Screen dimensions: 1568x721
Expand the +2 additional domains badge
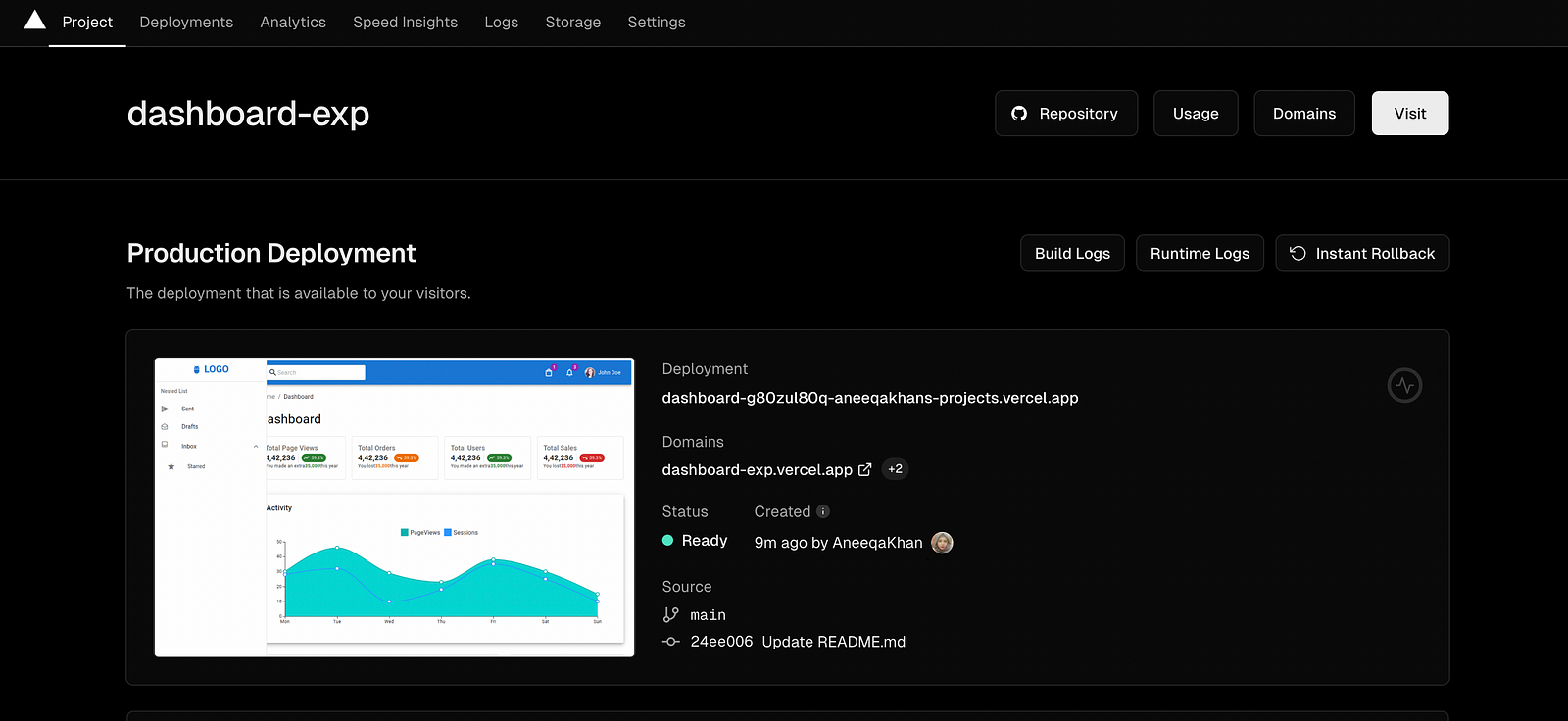tap(895, 469)
